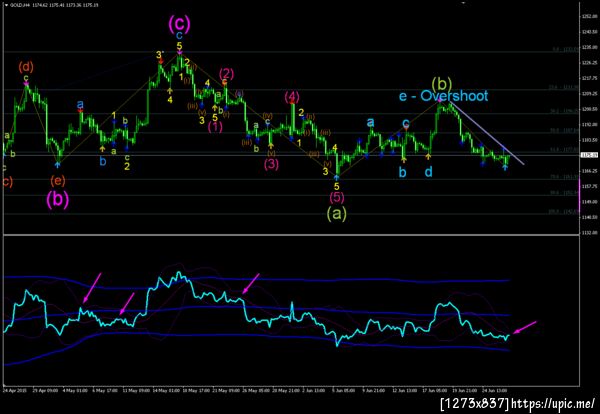The image size is (600, 414).
Task: Select the orange (e) wave label
Action: click(x=58, y=180)
